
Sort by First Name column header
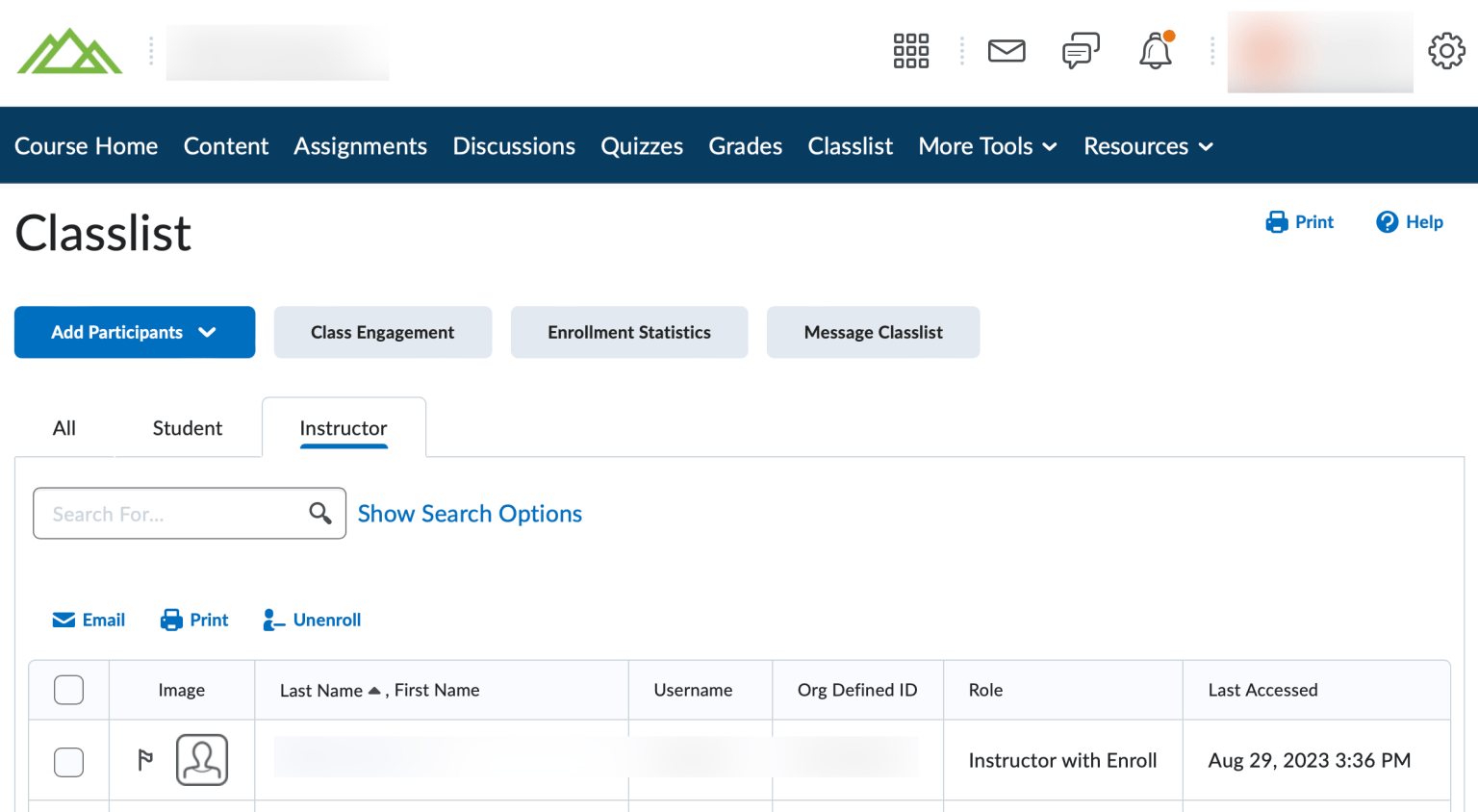tap(437, 691)
